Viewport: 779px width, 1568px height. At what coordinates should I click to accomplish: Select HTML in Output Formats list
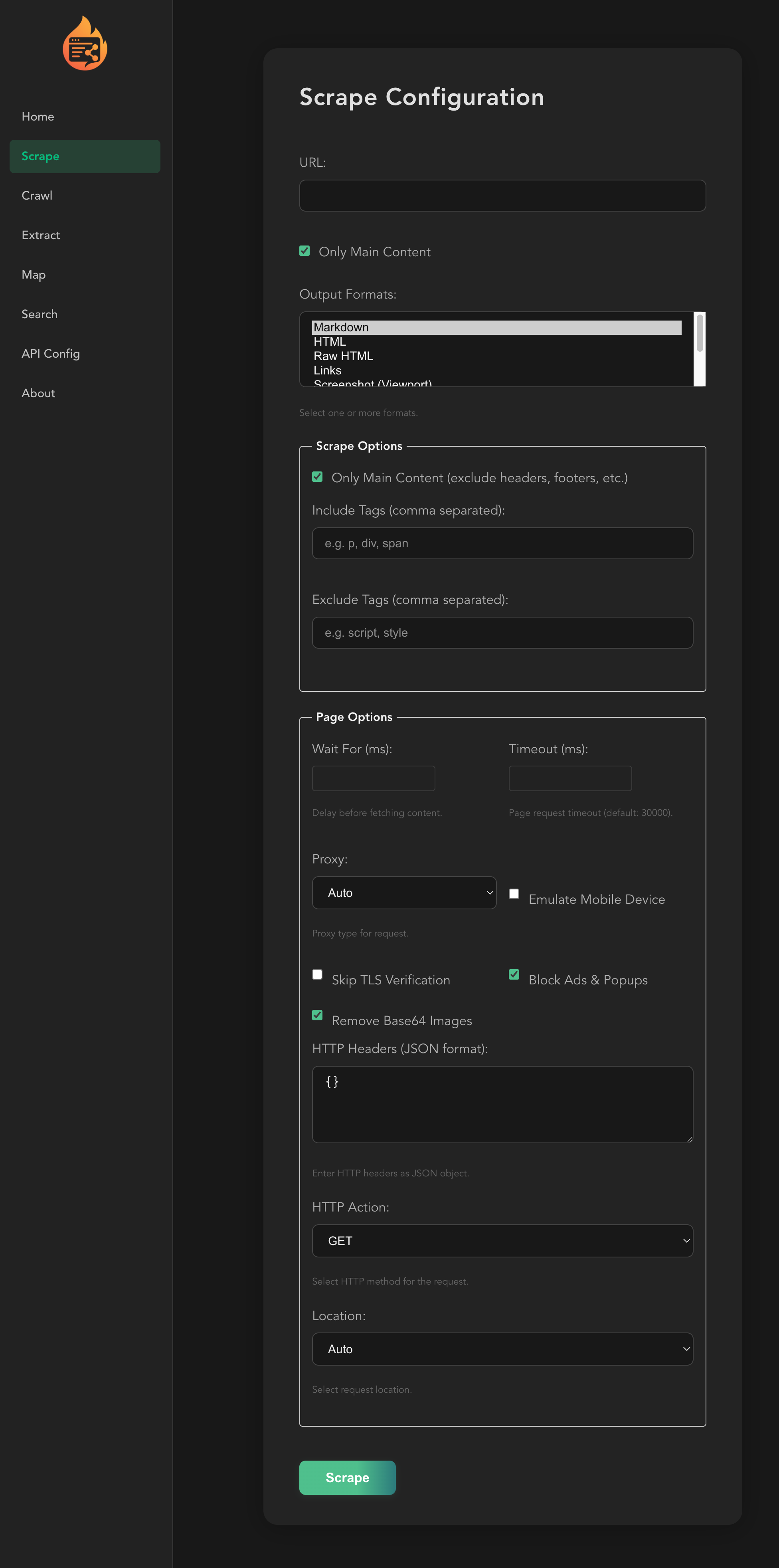(330, 342)
